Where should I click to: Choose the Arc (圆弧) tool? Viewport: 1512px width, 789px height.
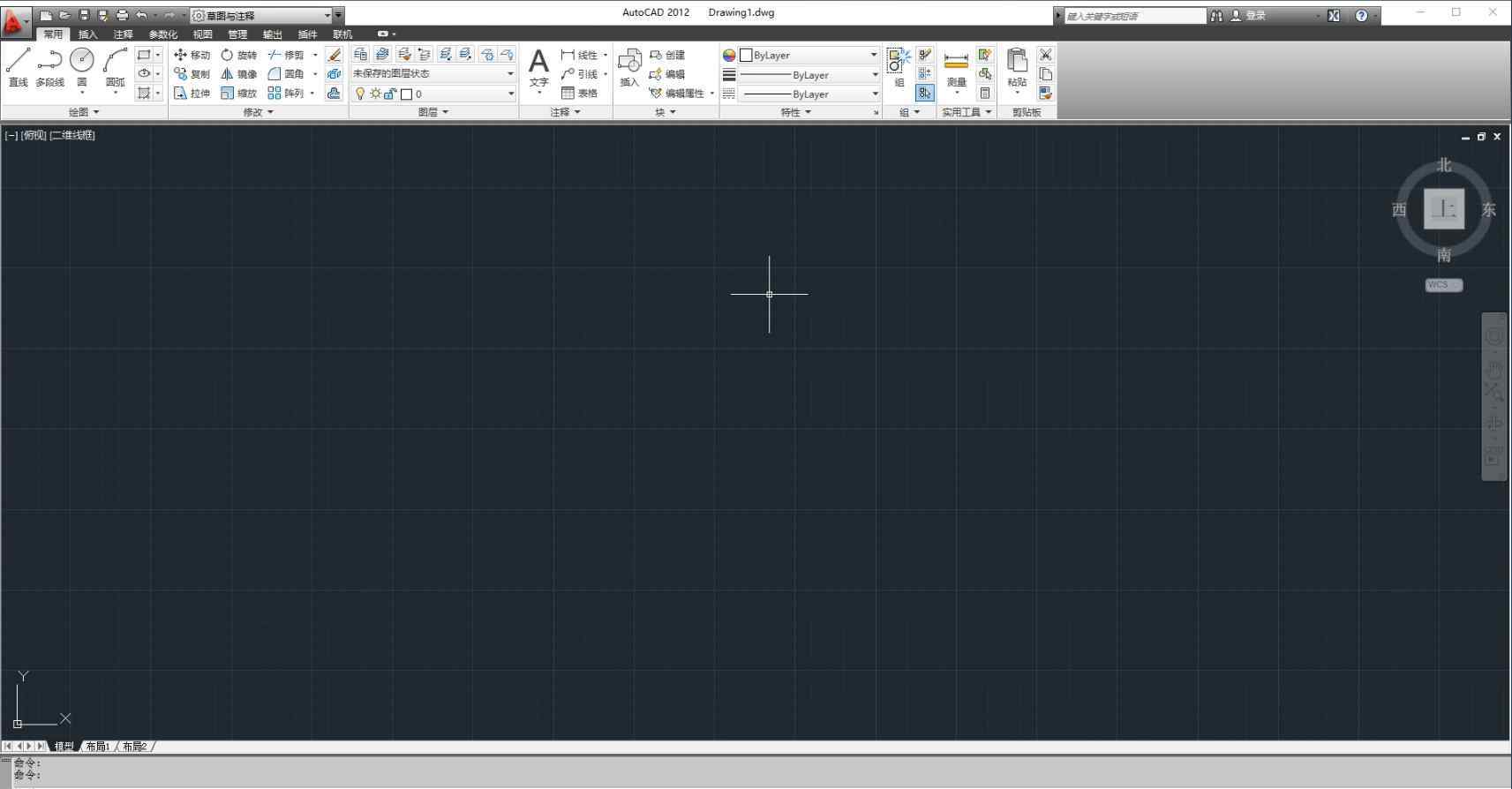115,62
